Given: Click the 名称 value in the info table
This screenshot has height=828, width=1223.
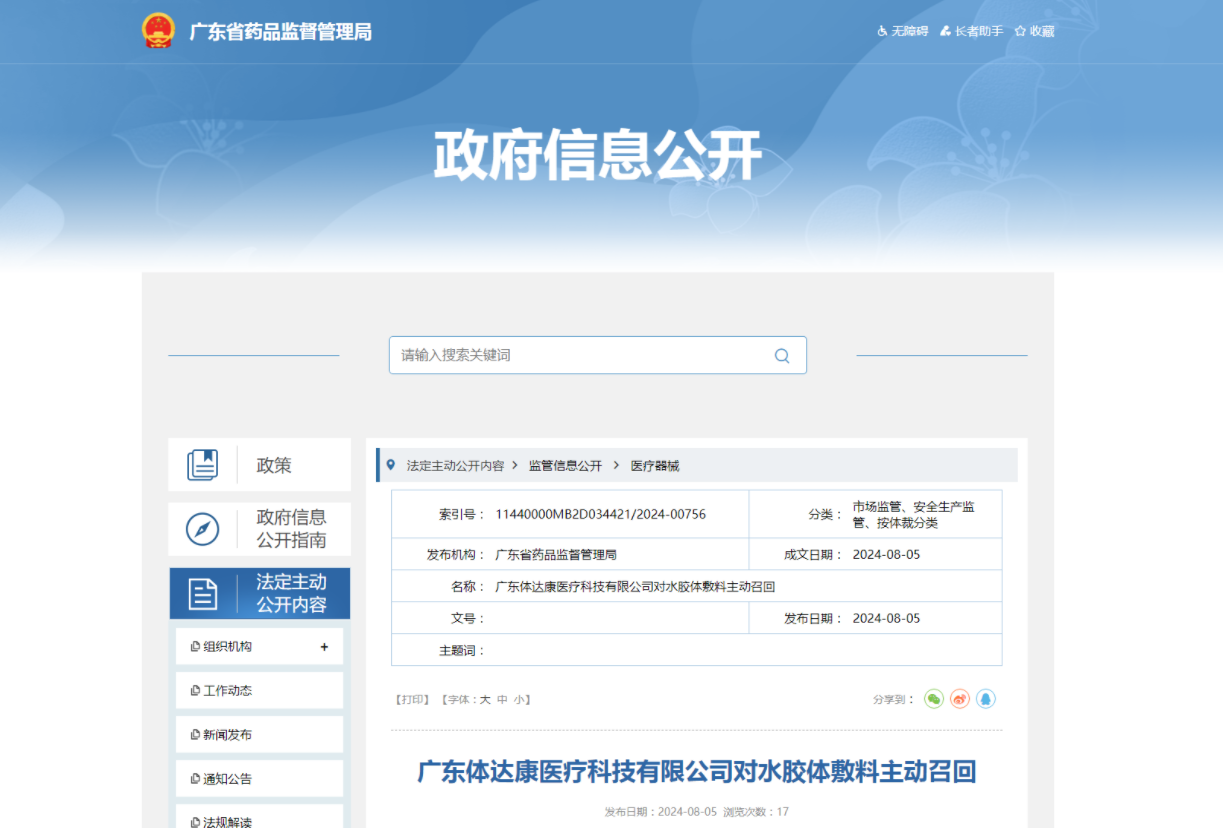Looking at the screenshot, I should point(635,586).
